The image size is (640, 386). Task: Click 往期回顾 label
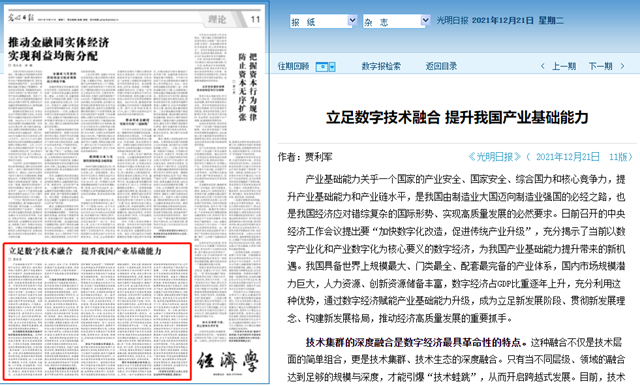pos(293,66)
